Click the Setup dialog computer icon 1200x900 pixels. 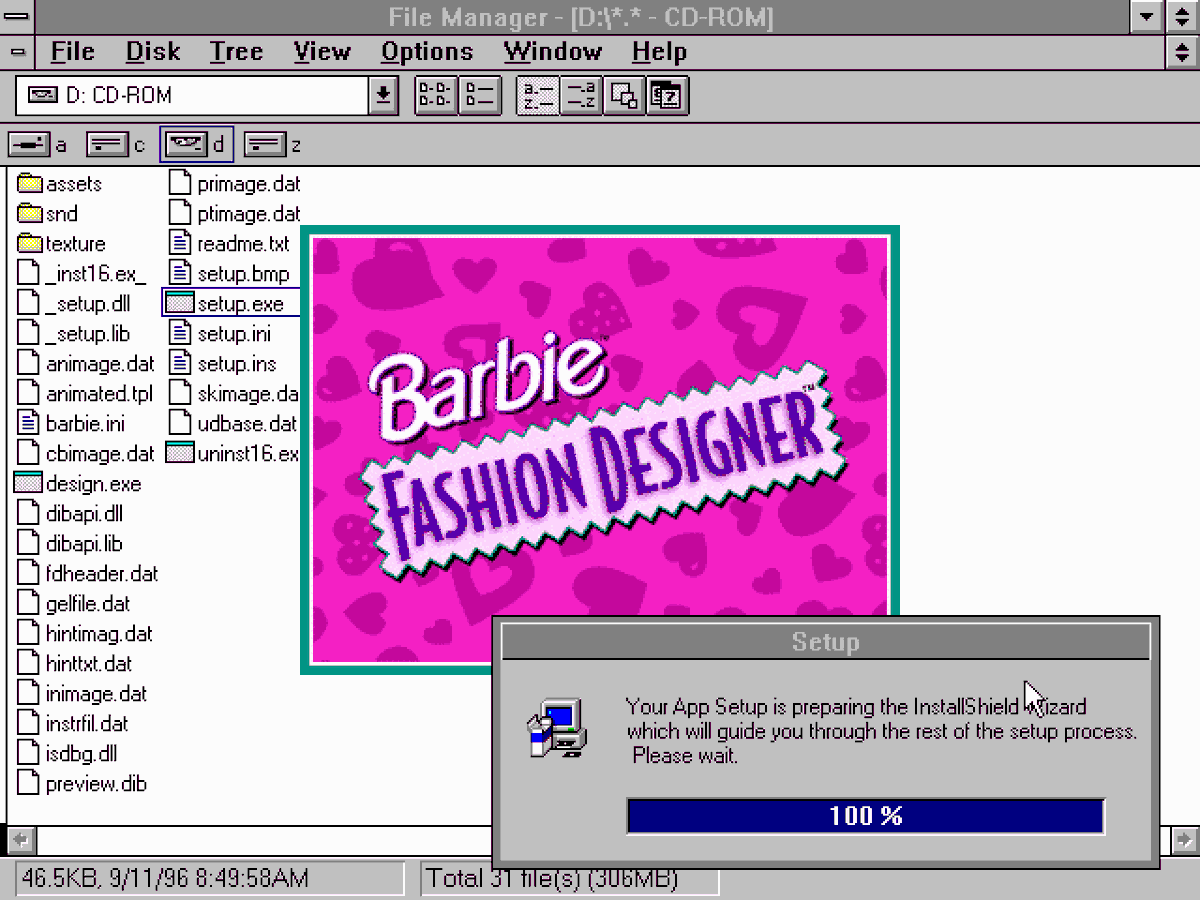(x=557, y=728)
